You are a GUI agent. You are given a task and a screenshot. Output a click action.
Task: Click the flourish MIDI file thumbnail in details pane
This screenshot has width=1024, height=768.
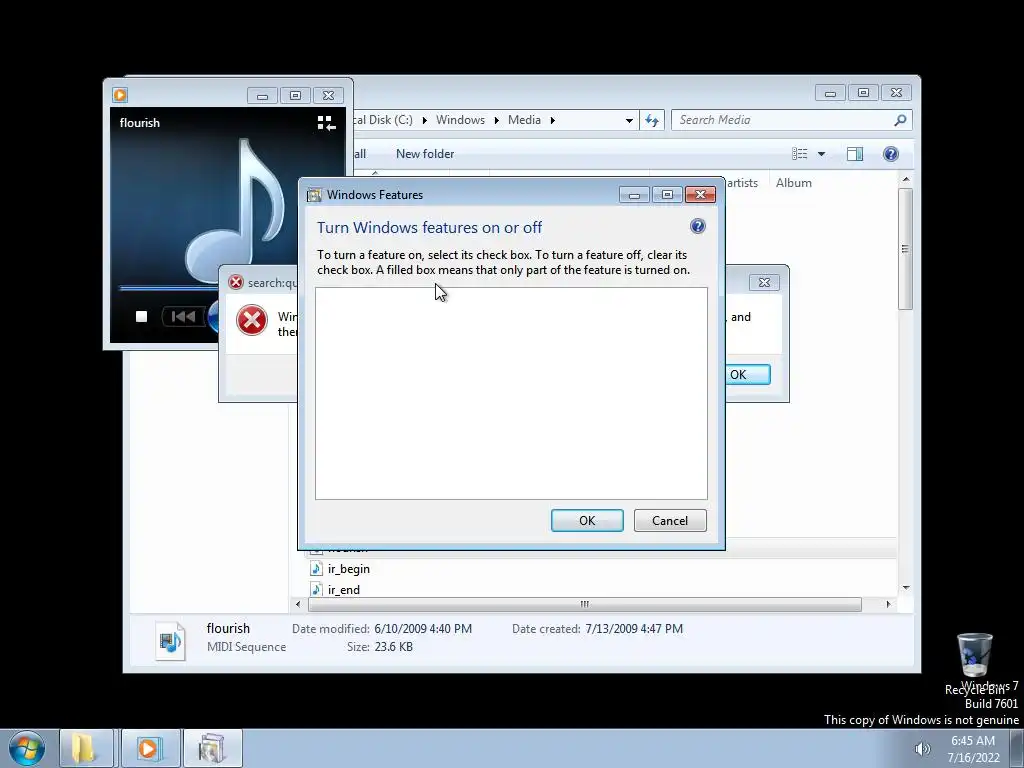(x=170, y=641)
